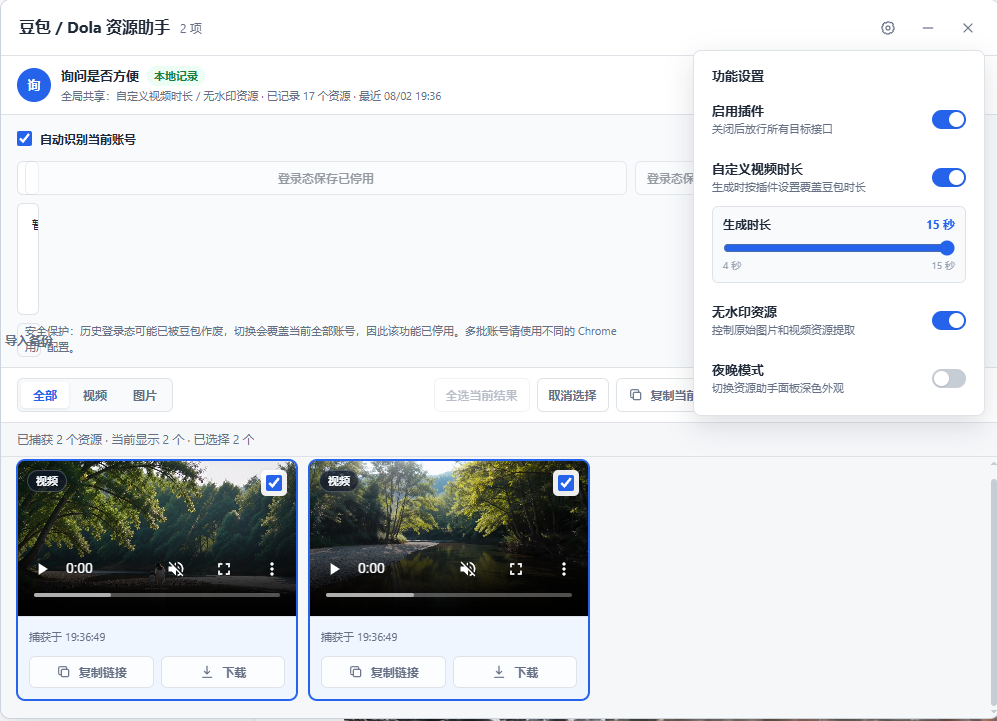
Task: Enable 夜晚模式 switch
Action: 949,378
